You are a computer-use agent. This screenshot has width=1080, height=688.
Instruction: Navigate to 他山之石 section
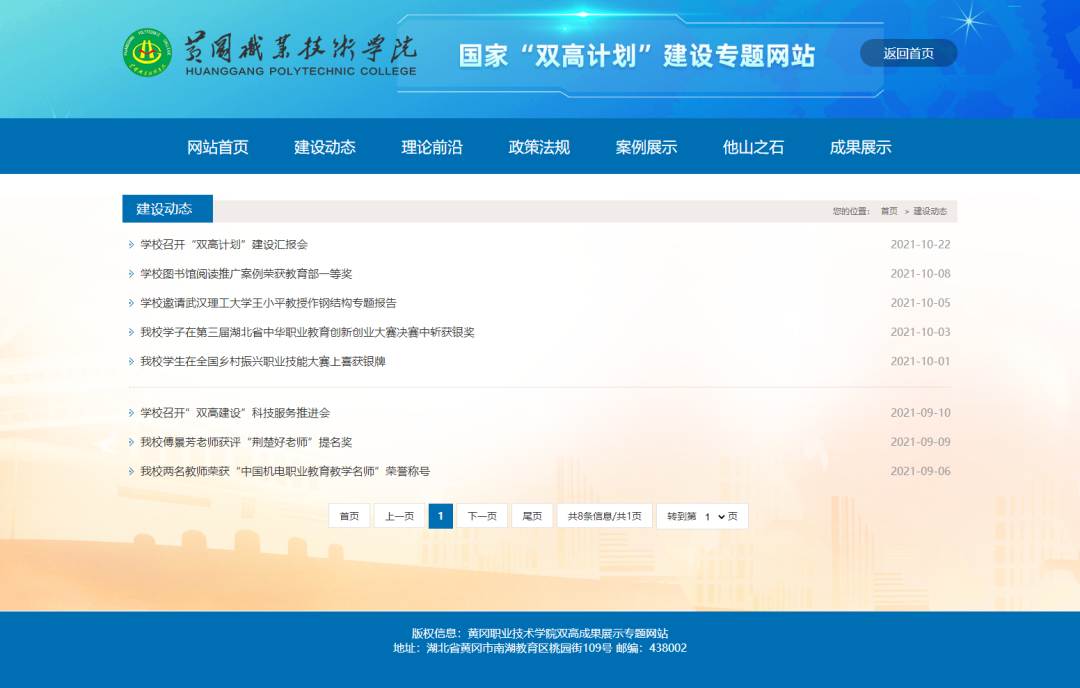753,147
